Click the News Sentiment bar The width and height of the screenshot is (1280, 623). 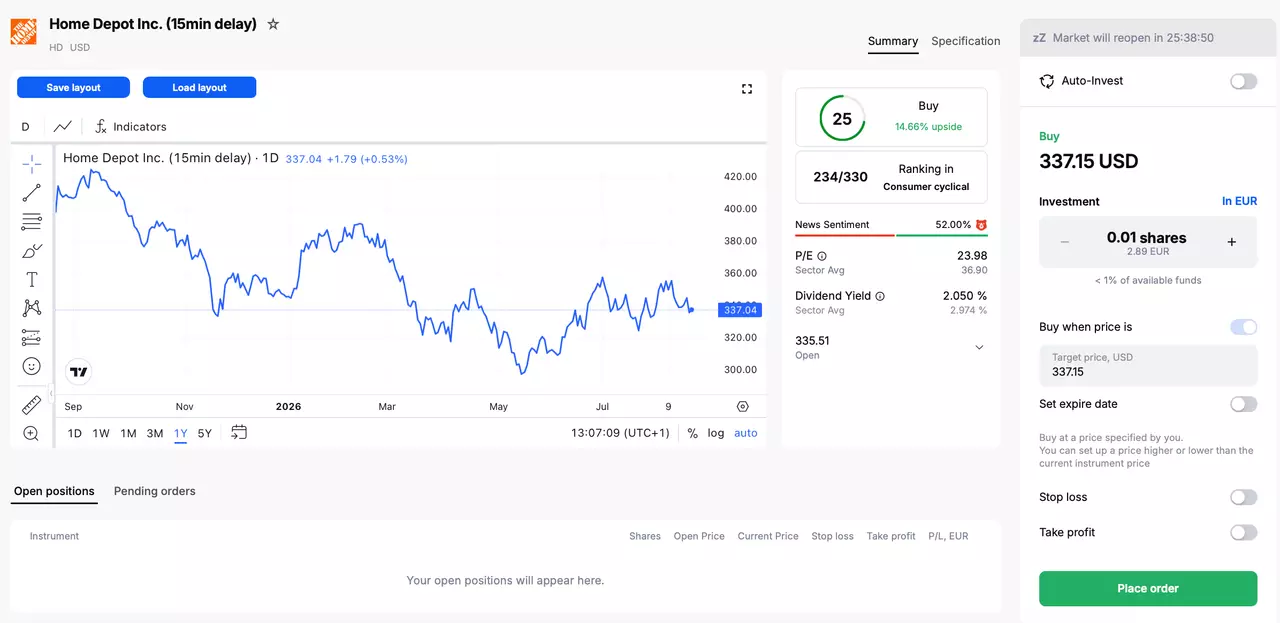point(891,235)
